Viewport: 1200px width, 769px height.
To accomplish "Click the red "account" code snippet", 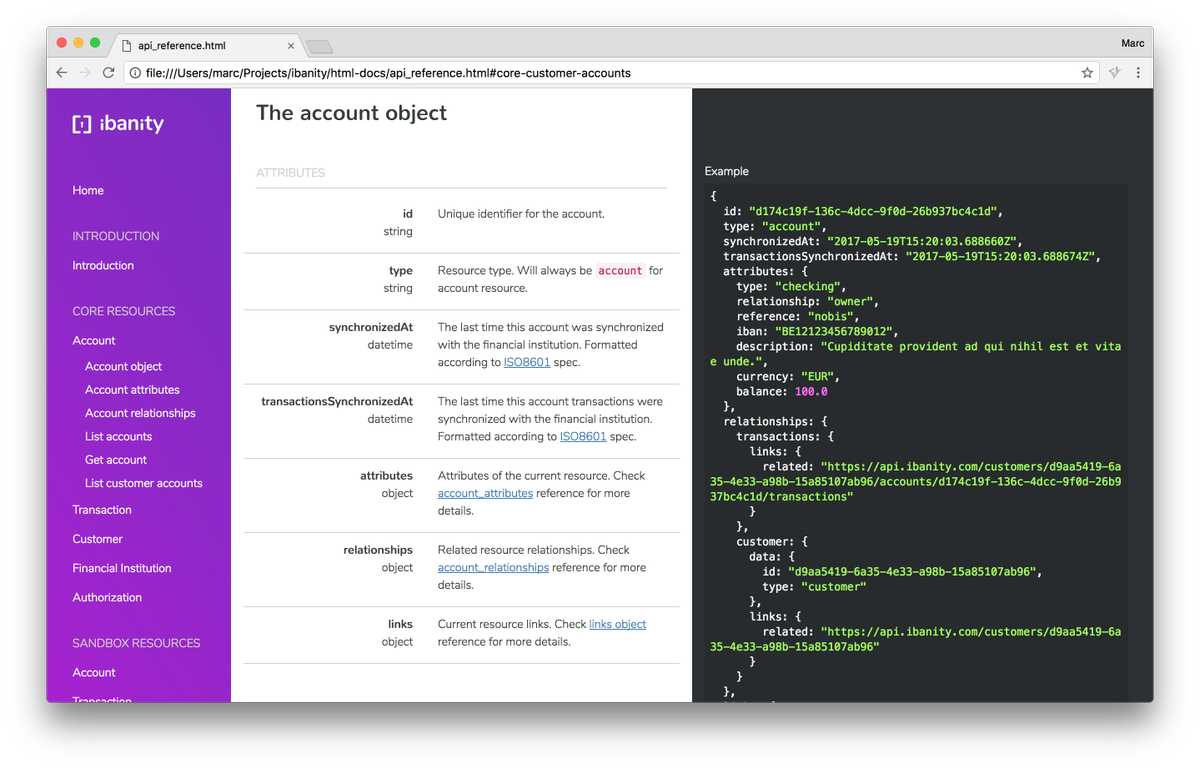I will click(620, 271).
